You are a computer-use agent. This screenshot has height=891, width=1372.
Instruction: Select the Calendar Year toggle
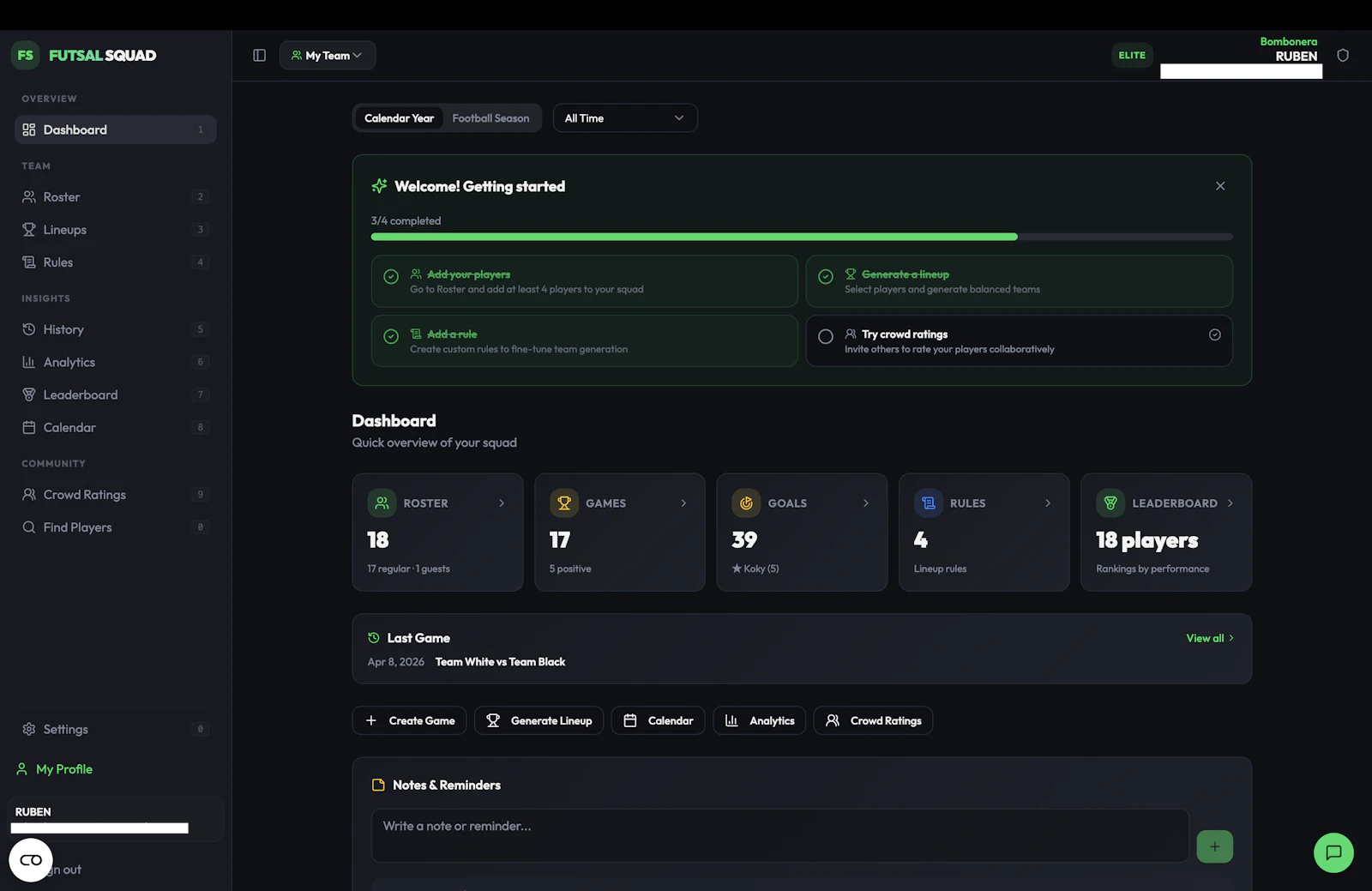point(400,118)
